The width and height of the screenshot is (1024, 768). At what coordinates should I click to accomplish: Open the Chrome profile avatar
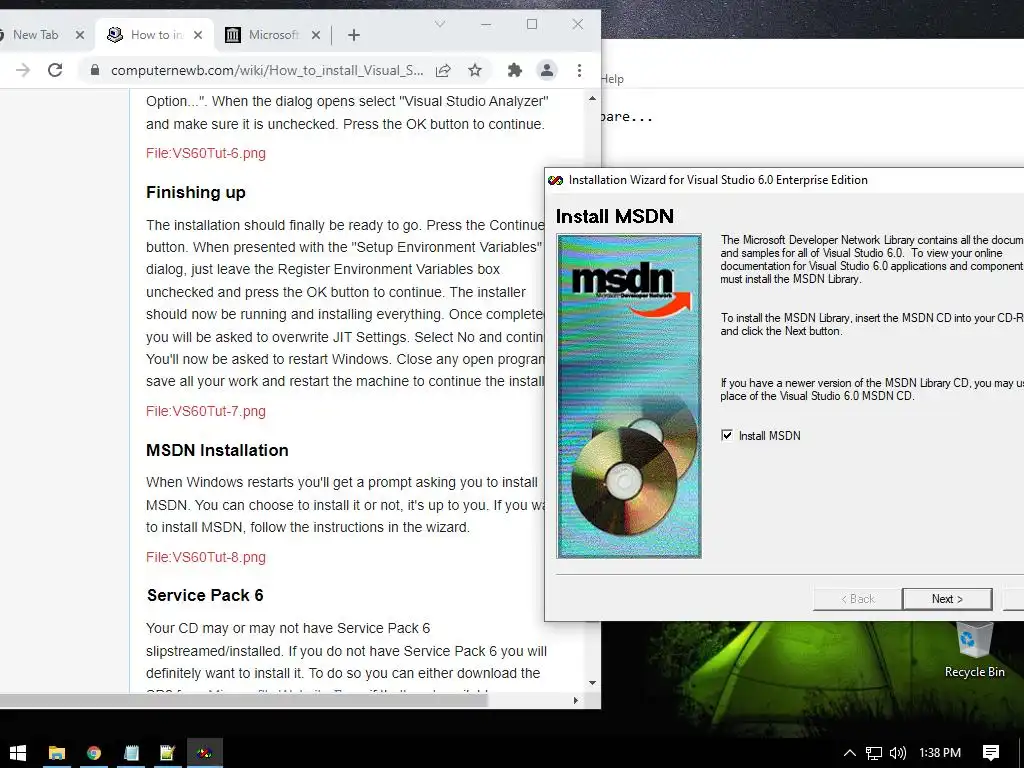[x=547, y=70]
